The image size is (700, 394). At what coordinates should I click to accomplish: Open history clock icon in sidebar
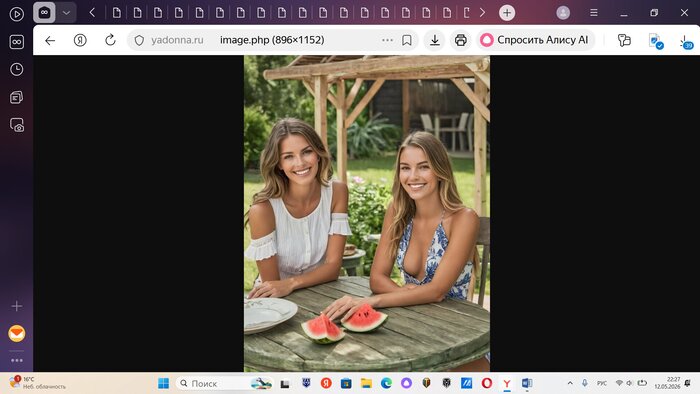[17, 69]
